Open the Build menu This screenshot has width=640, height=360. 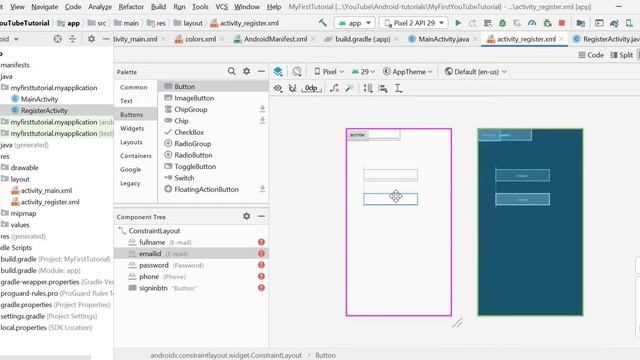(158, 7)
